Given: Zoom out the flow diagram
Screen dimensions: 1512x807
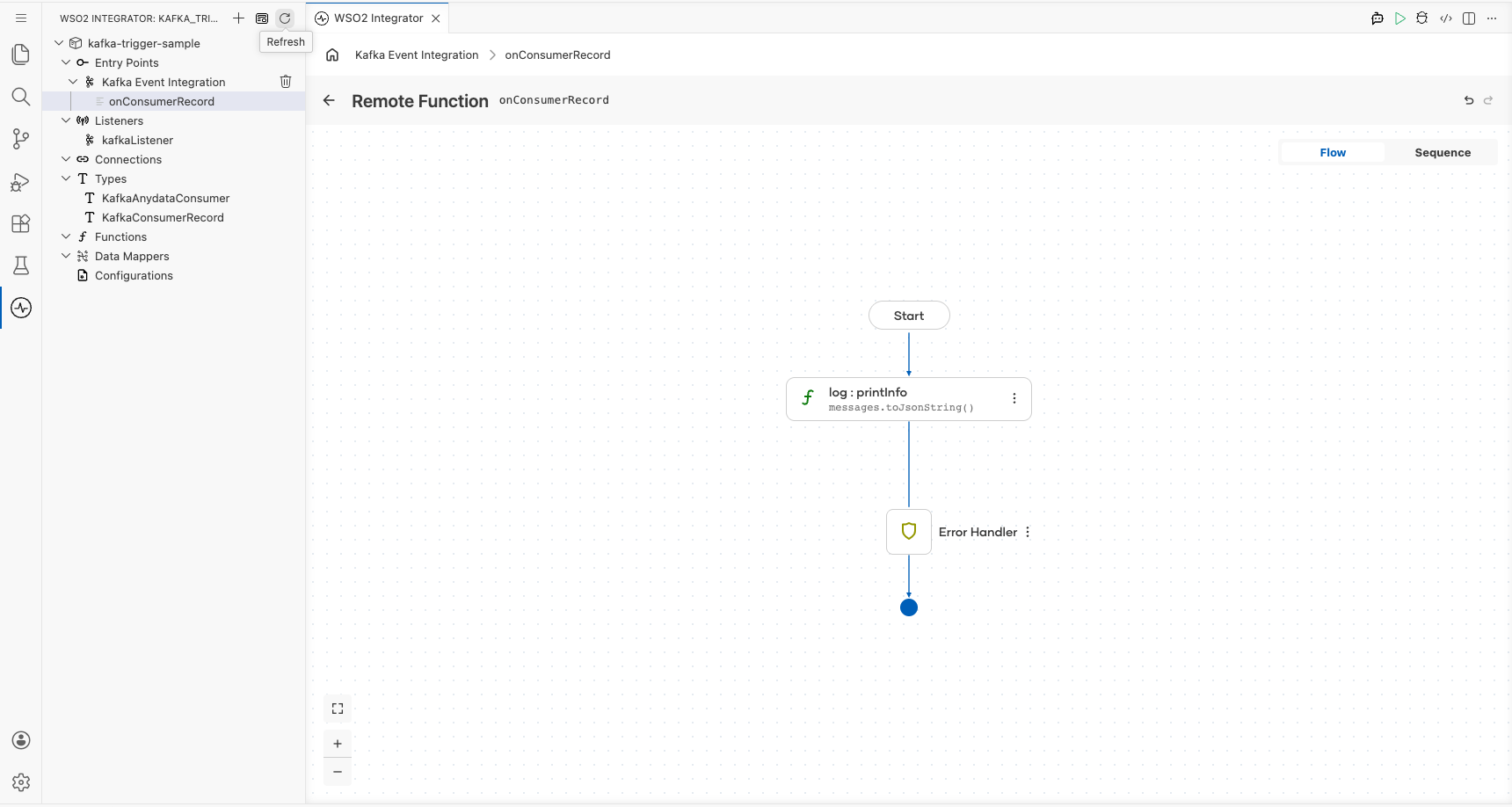Looking at the screenshot, I should 338,772.
